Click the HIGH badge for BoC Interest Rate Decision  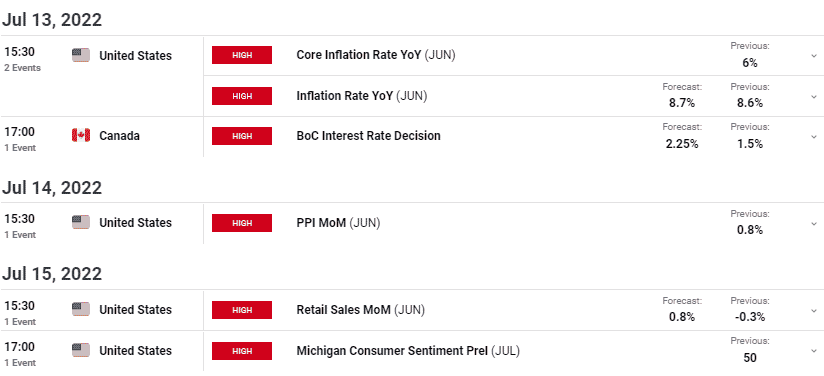pos(242,136)
